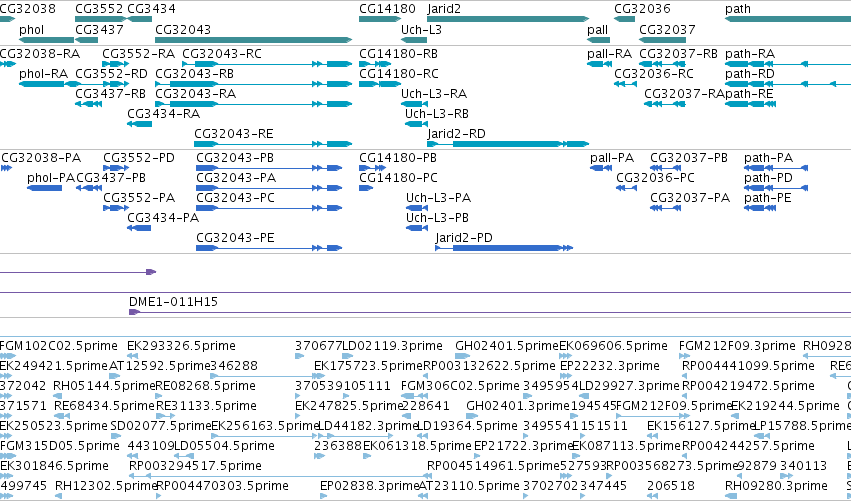The height and width of the screenshot is (501, 851).
Task: Select protein CG32036-PC label
Action: point(656,178)
